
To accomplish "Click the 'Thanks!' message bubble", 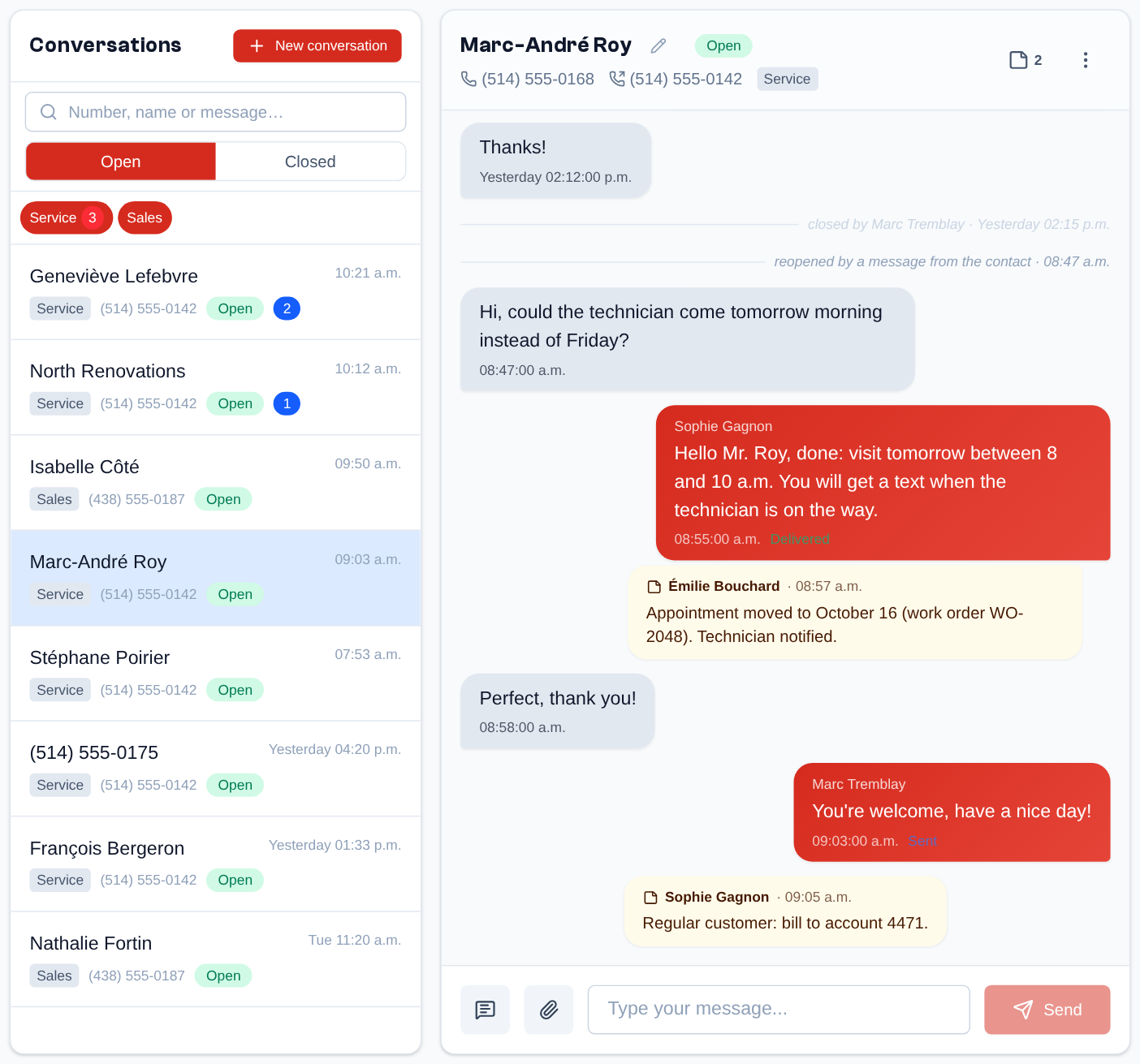I will 556,161.
